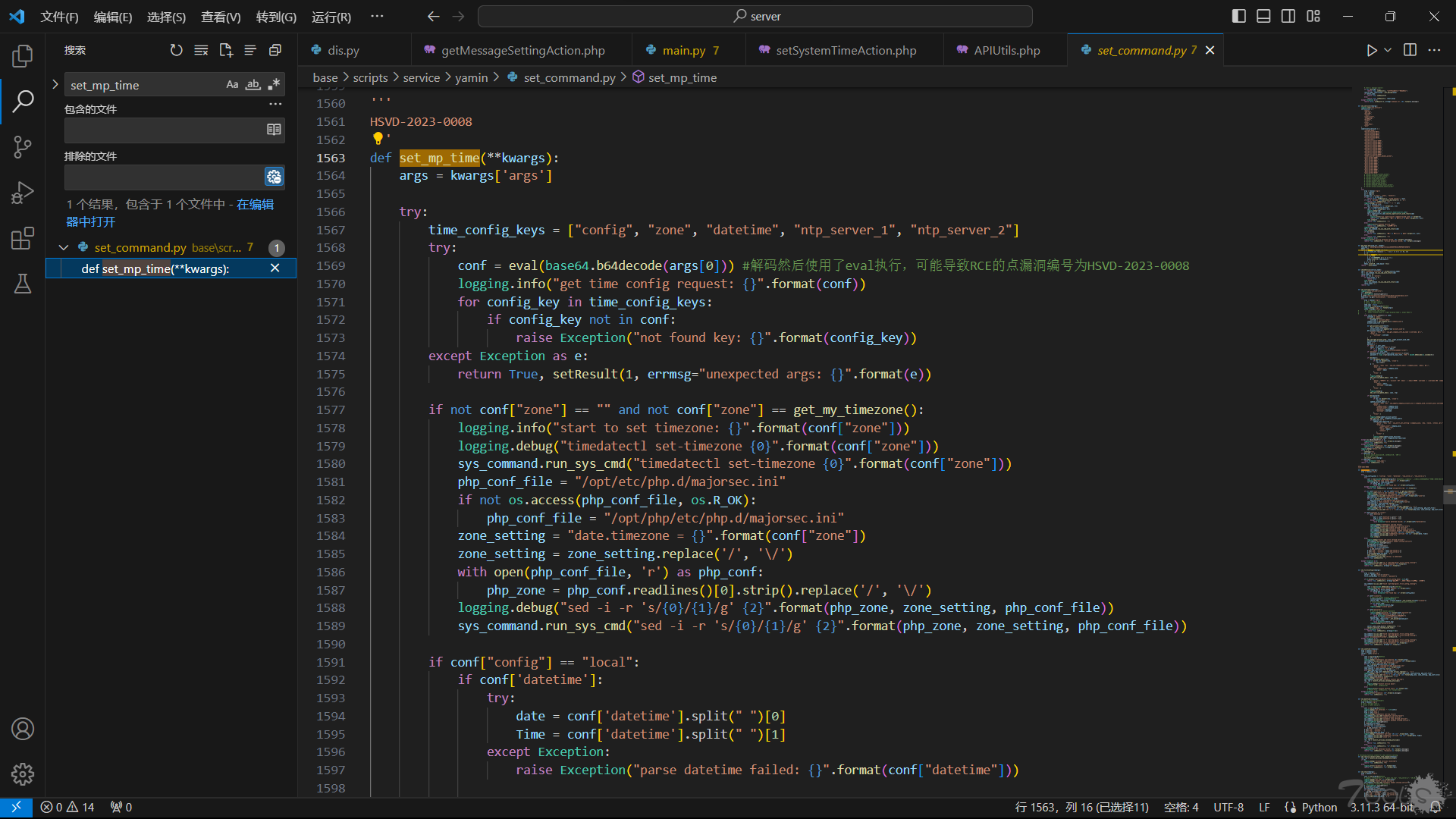Open Source Control view

(x=23, y=146)
